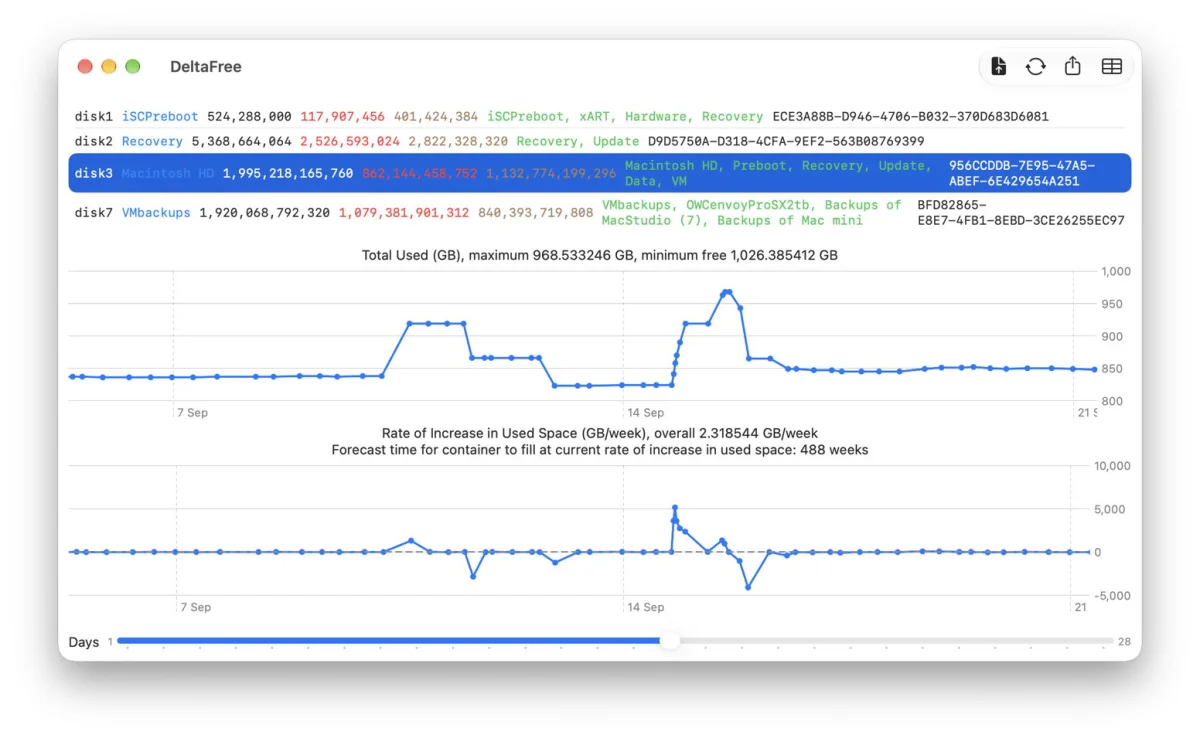Click the green full-screen window button
The image size is (1200, 738).
tap(133, 66)
